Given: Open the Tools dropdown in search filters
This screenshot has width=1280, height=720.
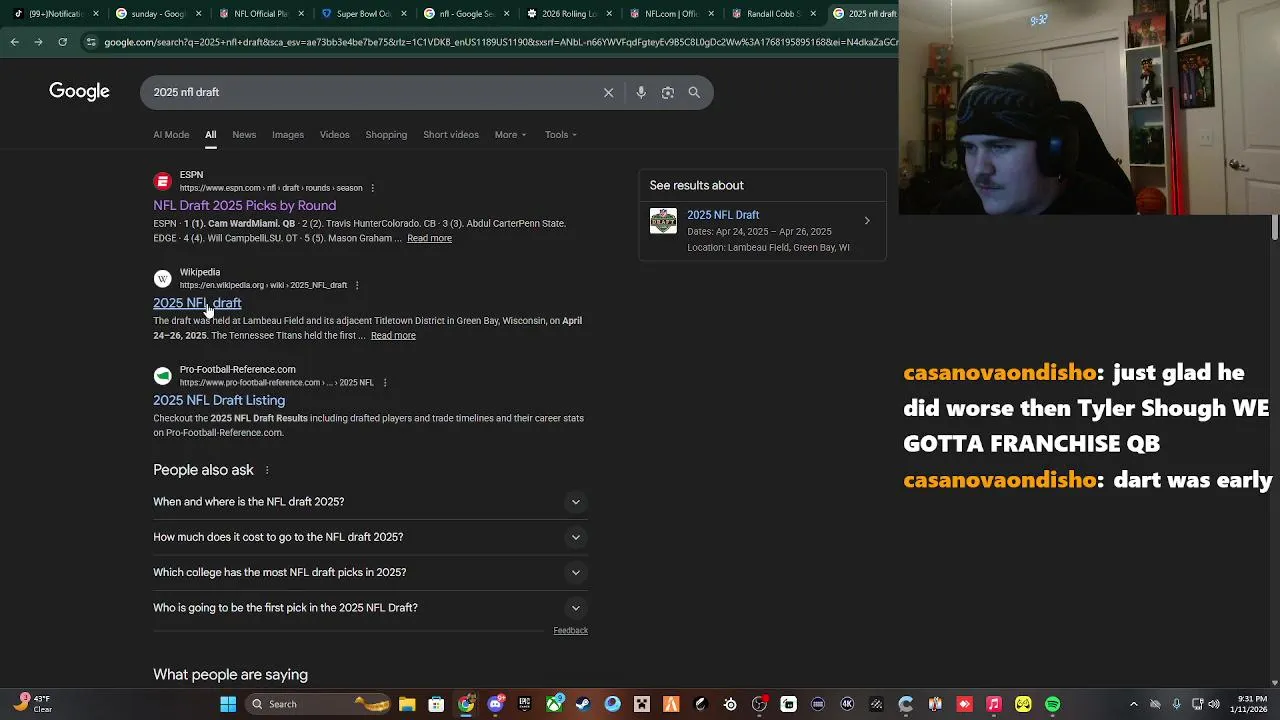Looking at the screenshot, I should (x=560, y=135).
